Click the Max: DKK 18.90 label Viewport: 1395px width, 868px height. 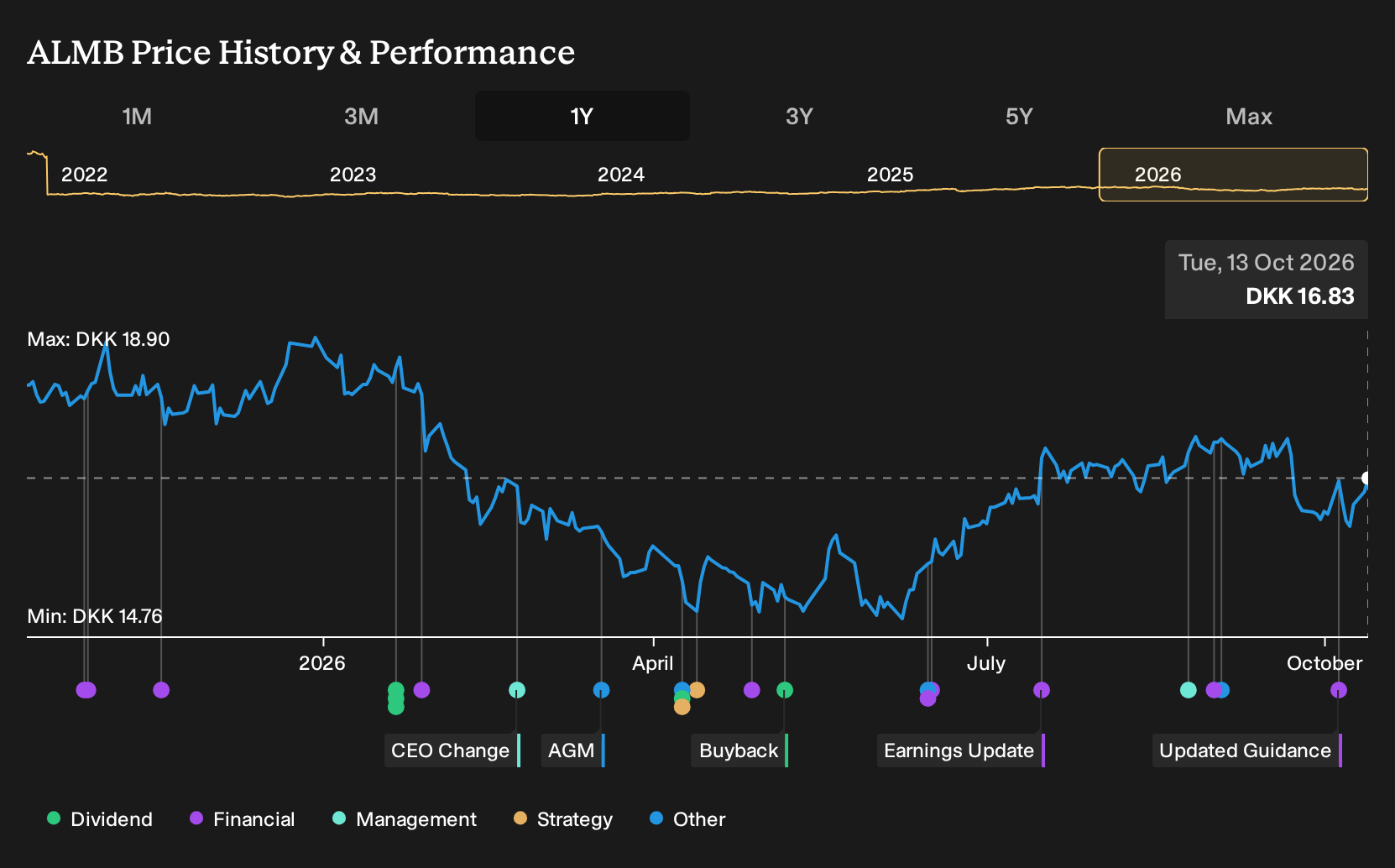point(98,339)
